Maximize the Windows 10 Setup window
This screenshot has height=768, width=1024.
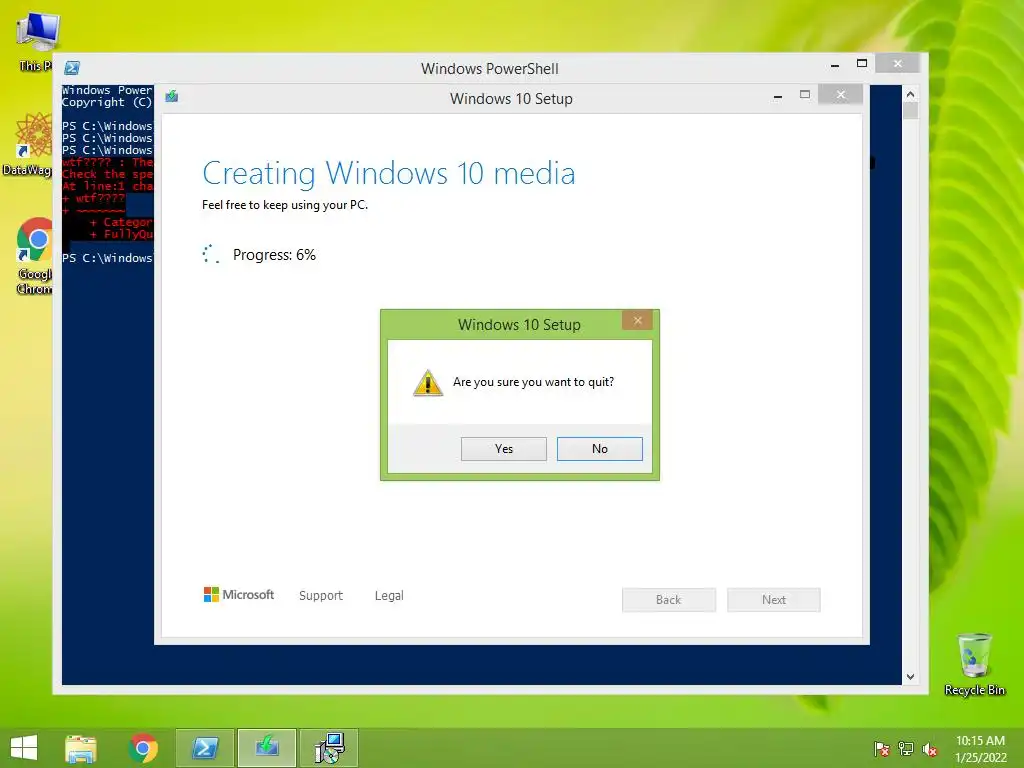point(805,95)
